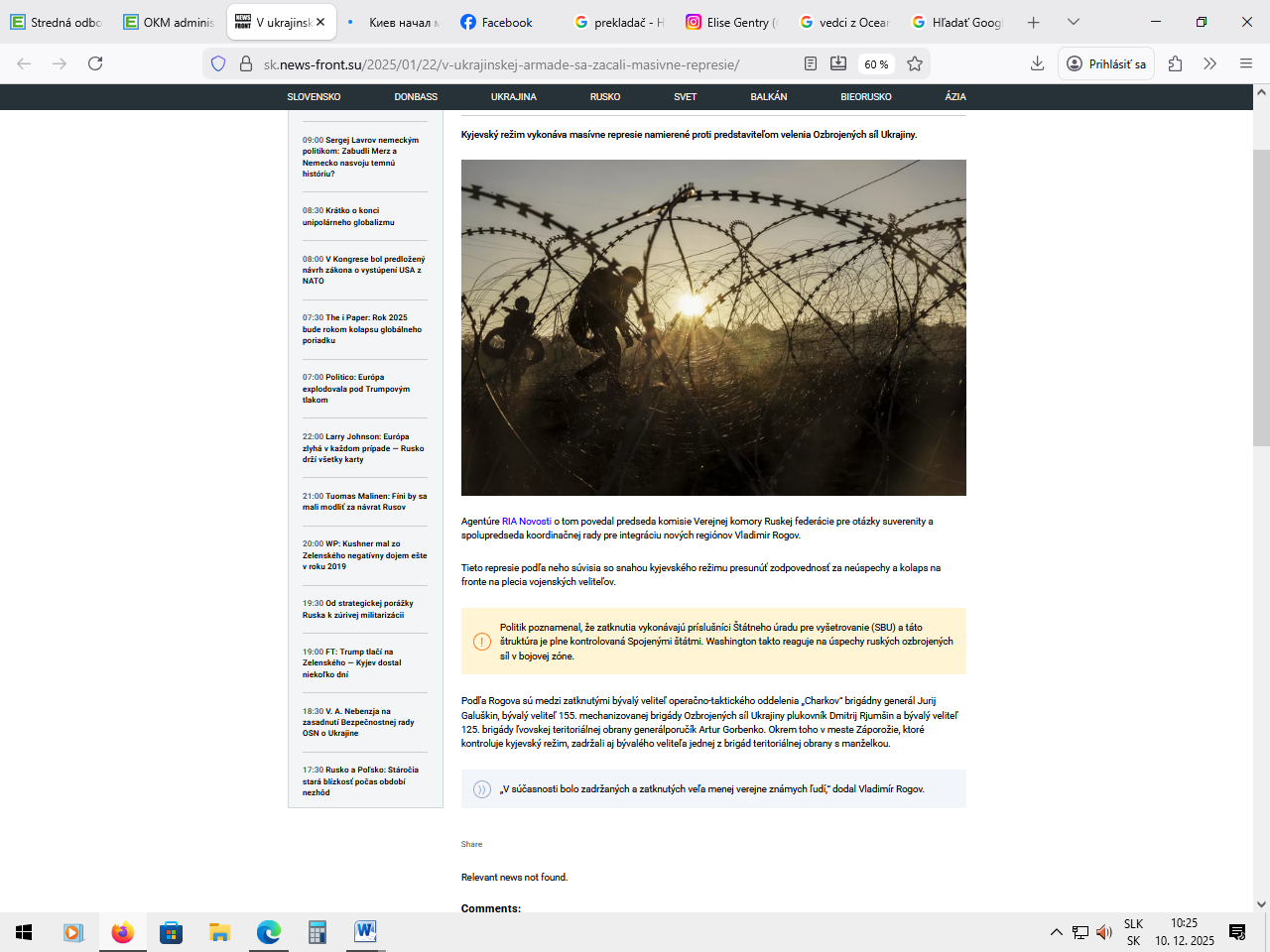The image size is (1270, 952).
Task: Open Word from the taskbar
Action: pyautogui.click(x=365, y=932)
